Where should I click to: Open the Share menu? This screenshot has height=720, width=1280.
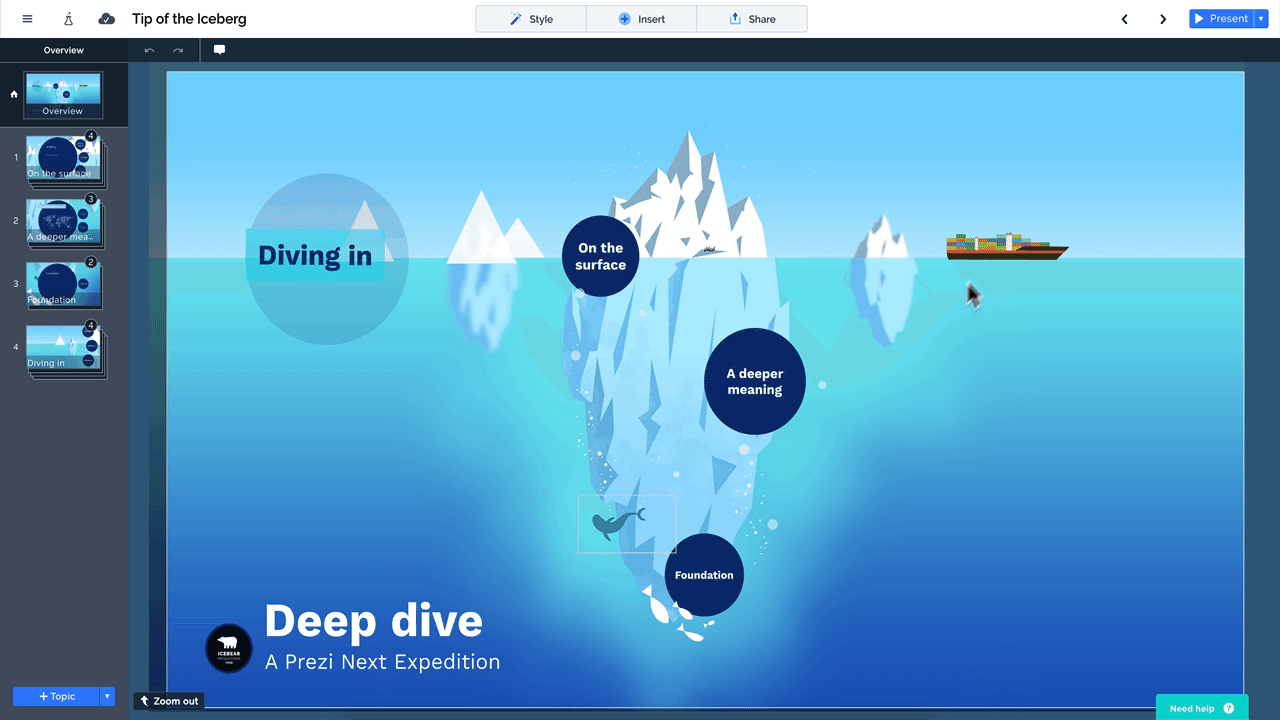coord(752,18)
